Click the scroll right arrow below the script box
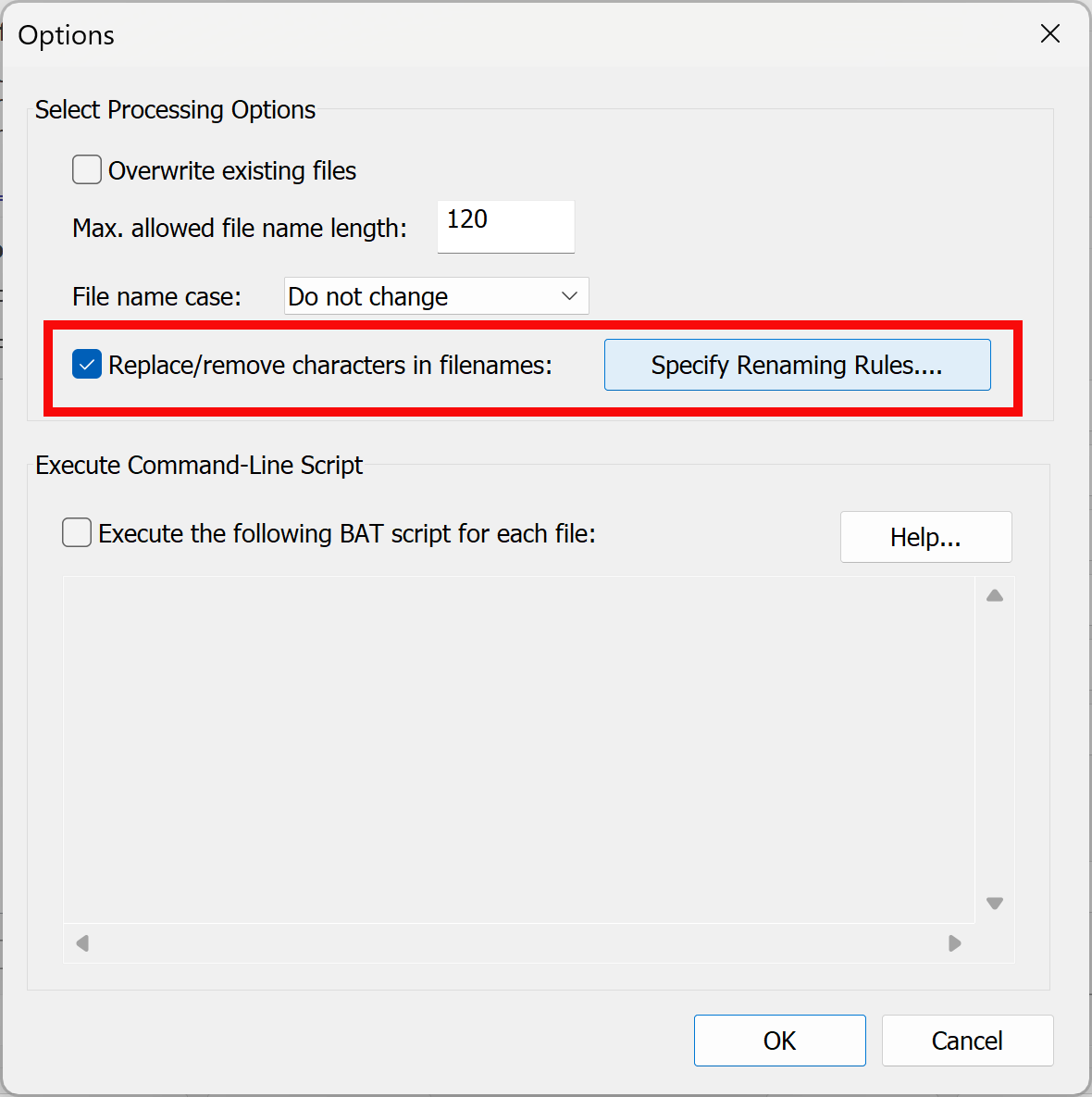1092x1097 pixels. [954, 943]
